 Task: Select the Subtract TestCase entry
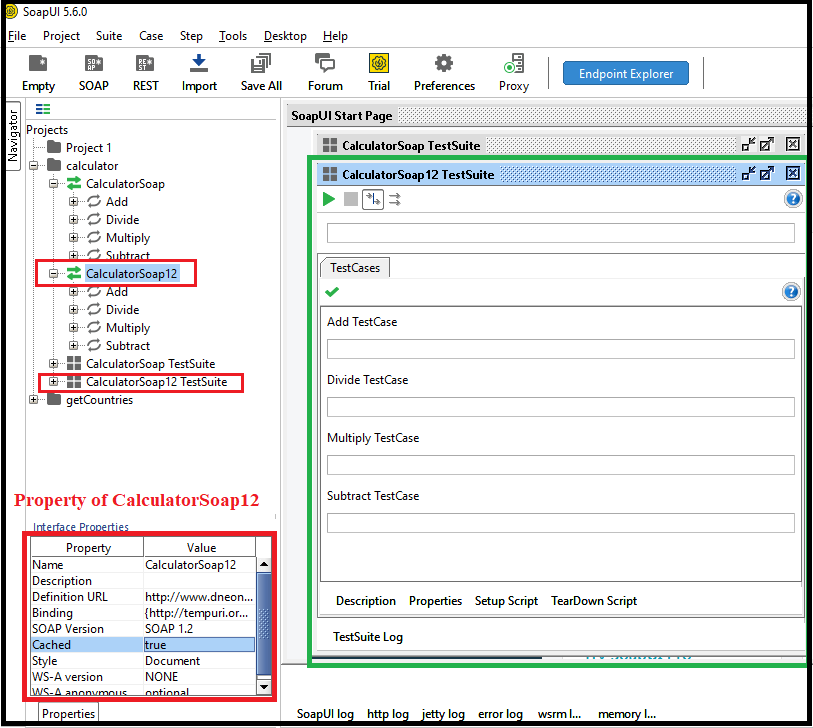click(x=373, y=496)
